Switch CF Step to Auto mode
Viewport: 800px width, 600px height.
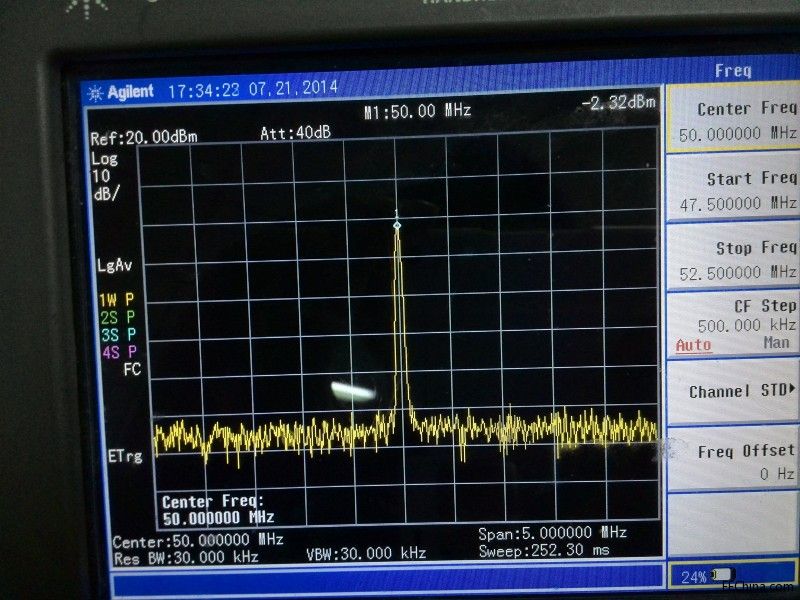coord(693,345)
